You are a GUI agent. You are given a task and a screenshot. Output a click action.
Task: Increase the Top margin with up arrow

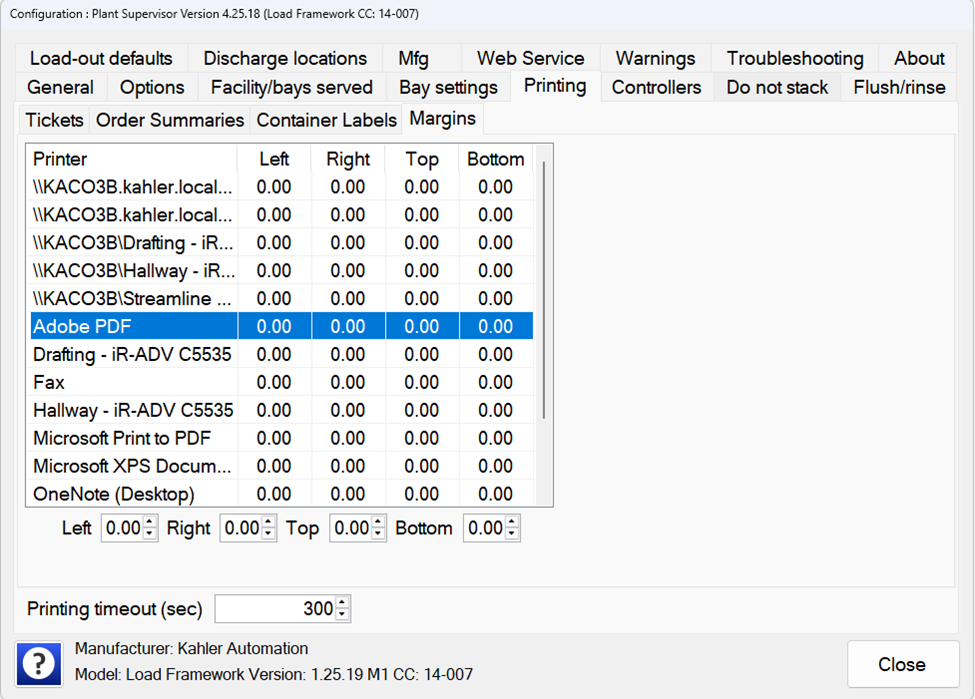pyautogui.click(x=378, y=522)
